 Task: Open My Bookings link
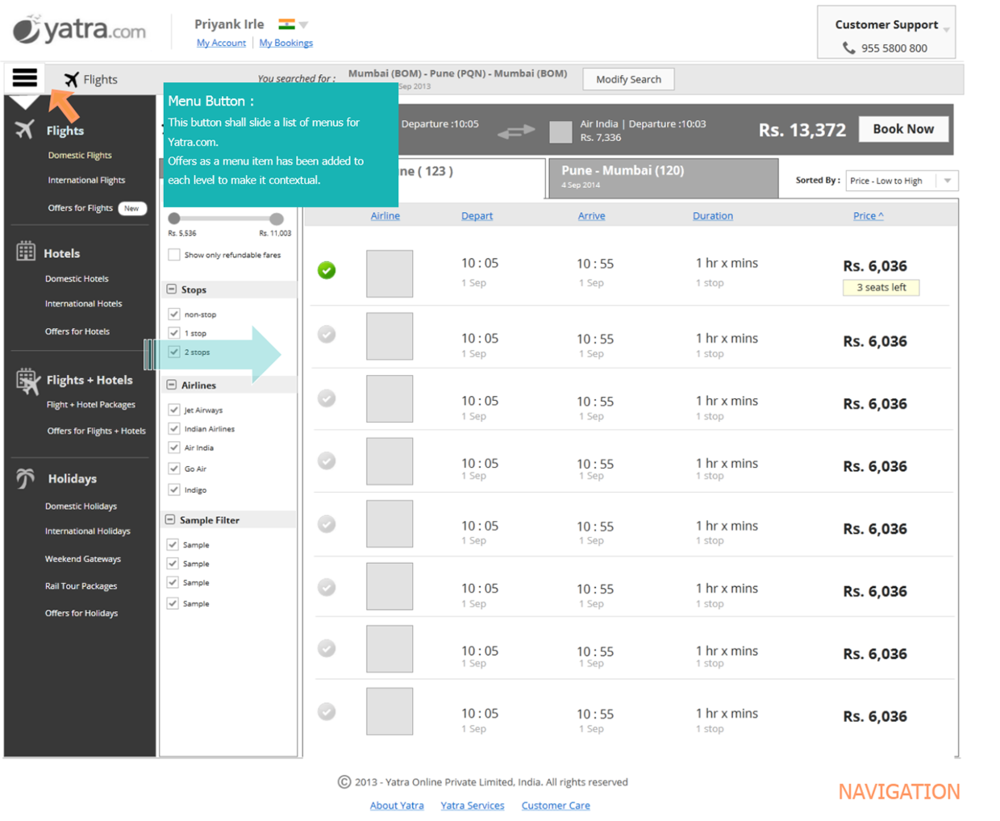click(286, 43)
